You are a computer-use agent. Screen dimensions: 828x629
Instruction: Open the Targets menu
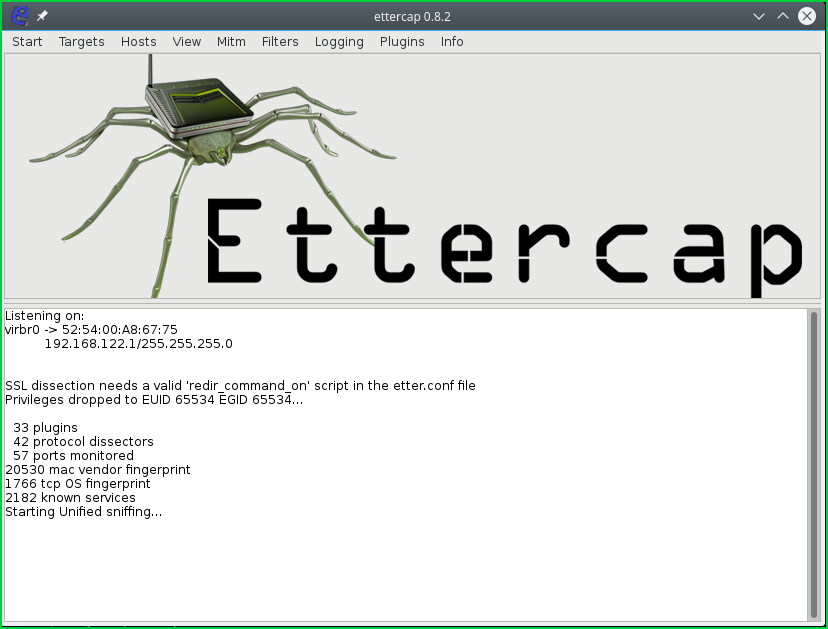pos(81,42)
